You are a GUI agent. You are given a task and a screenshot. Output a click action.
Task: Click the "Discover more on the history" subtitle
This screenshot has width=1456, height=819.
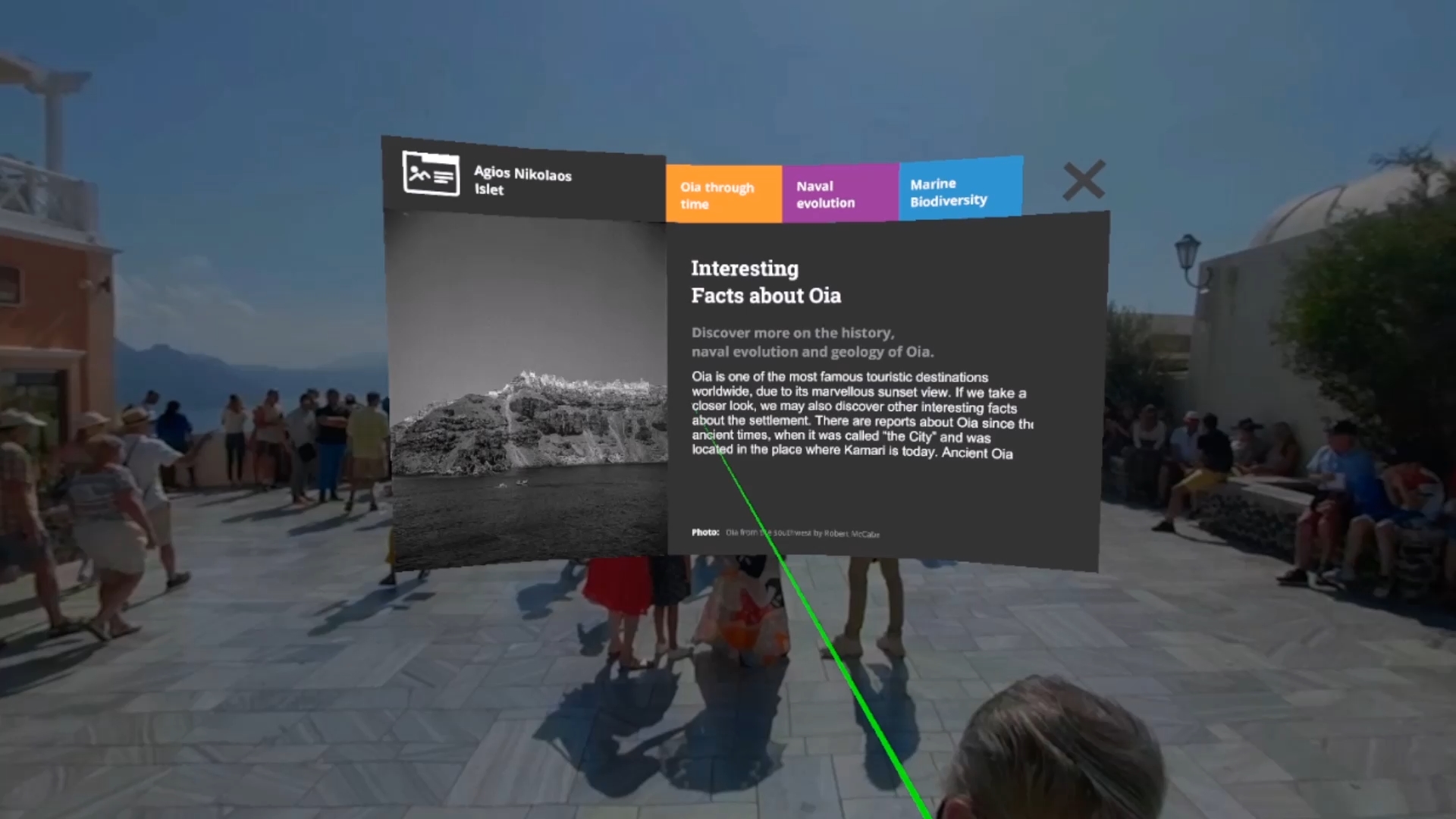pos(812,342)
